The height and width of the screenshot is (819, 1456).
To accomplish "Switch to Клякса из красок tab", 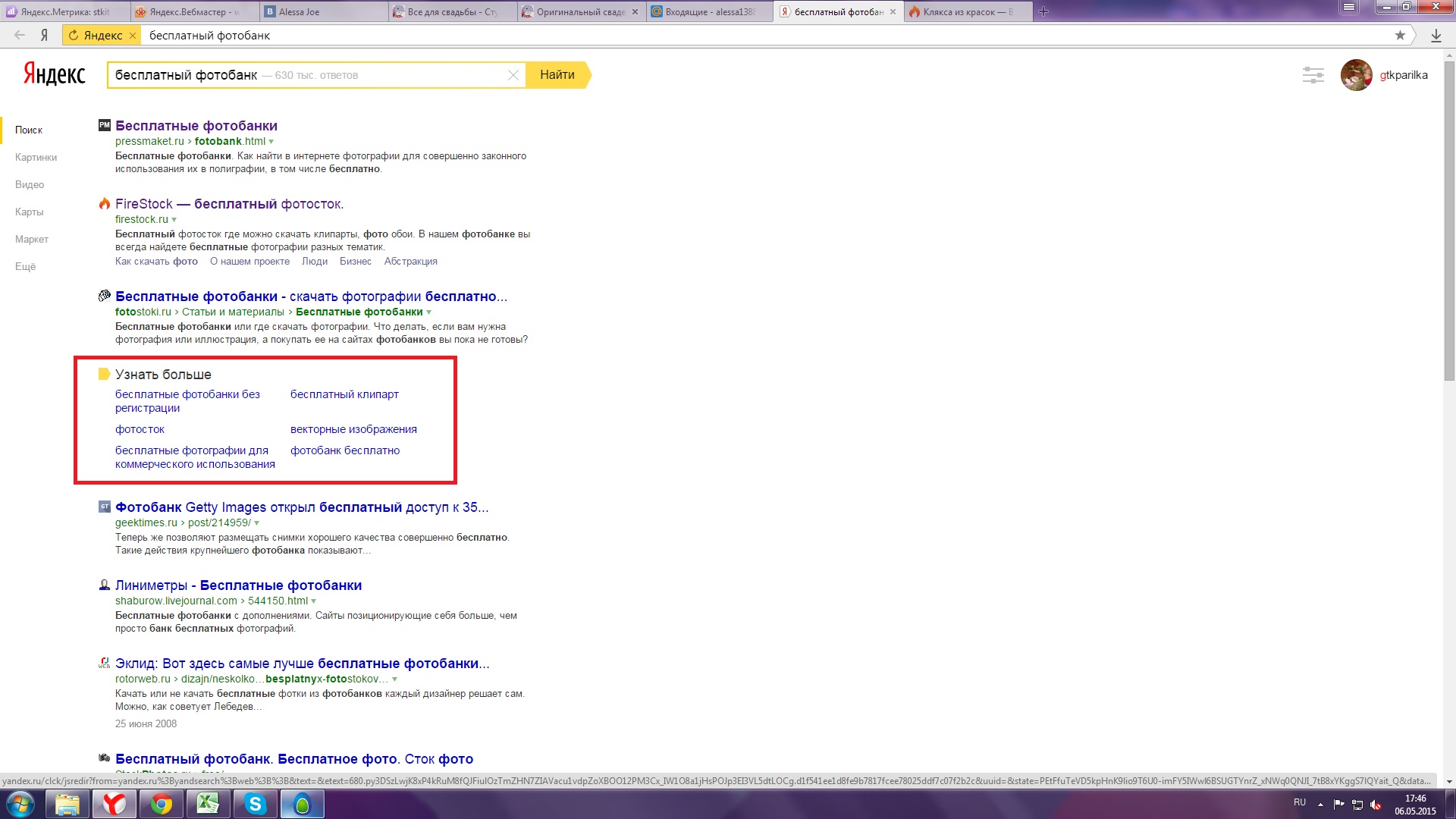I will click(967, 11).
